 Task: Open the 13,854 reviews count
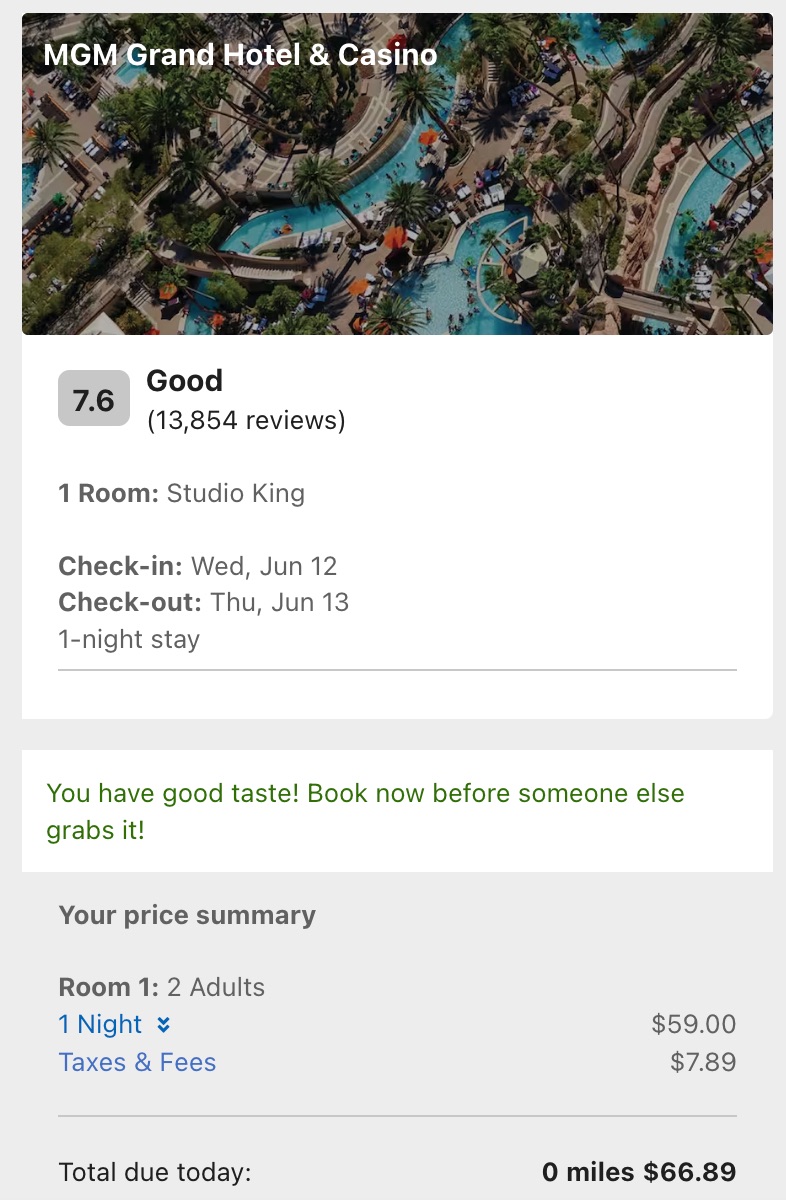coord(246,421)
